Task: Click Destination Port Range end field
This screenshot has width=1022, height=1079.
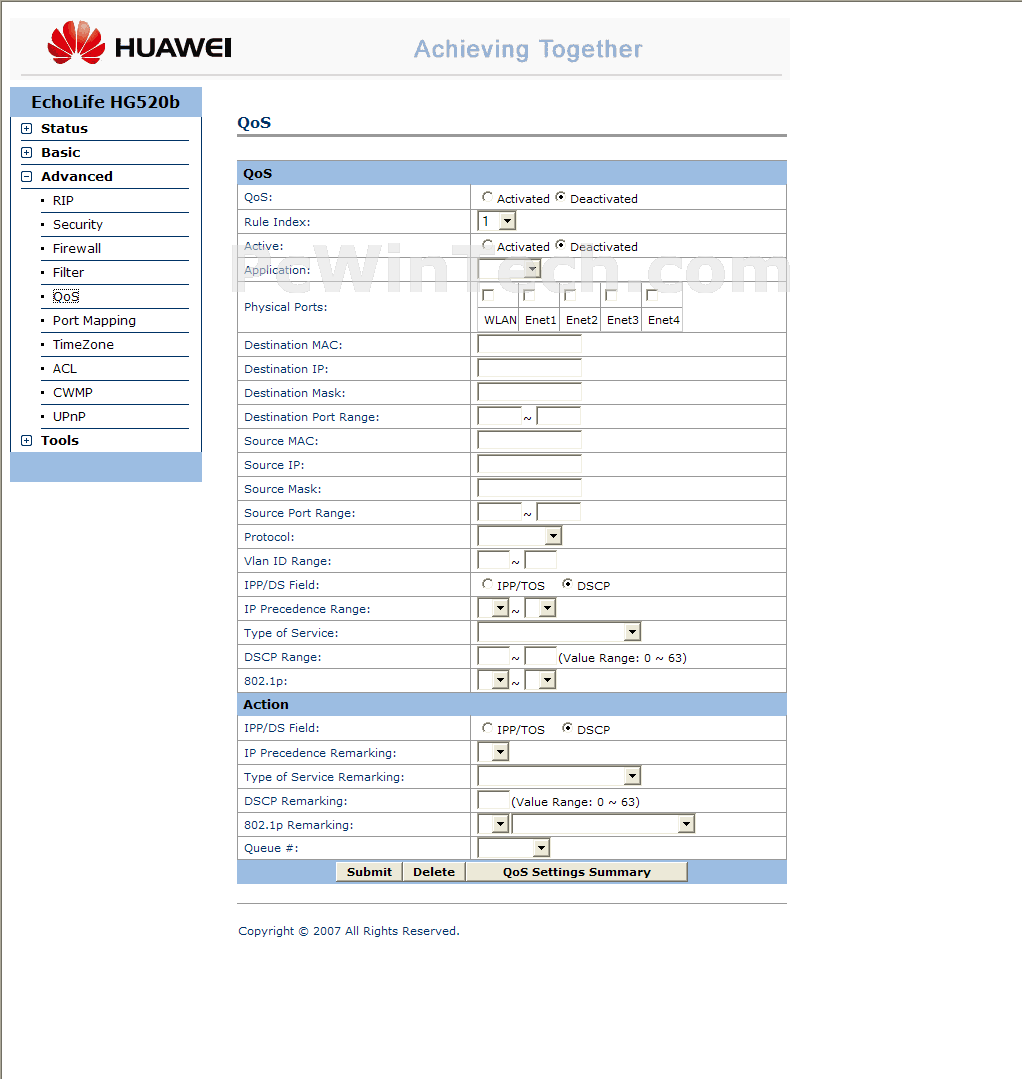Action: [x=559, y=416]
